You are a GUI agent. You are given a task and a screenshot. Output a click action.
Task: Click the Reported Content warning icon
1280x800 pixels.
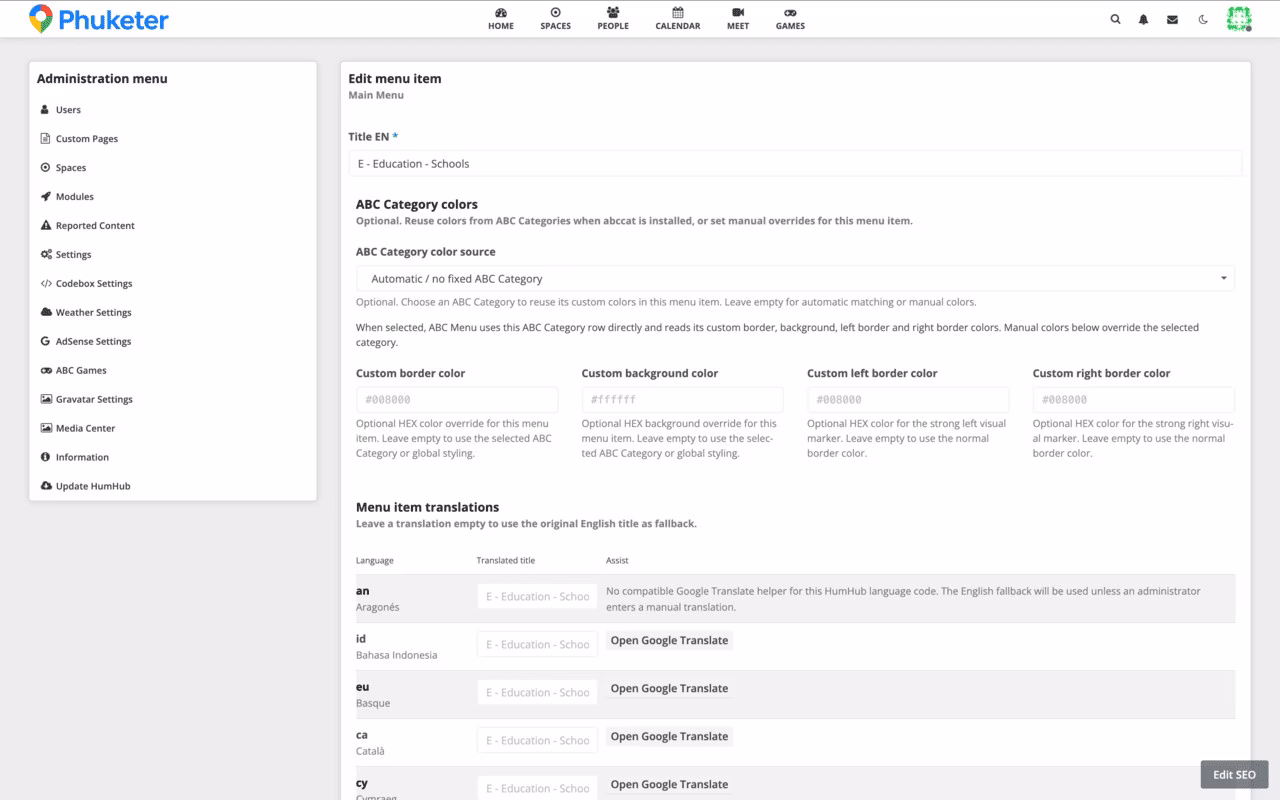(x=45, y=226)
